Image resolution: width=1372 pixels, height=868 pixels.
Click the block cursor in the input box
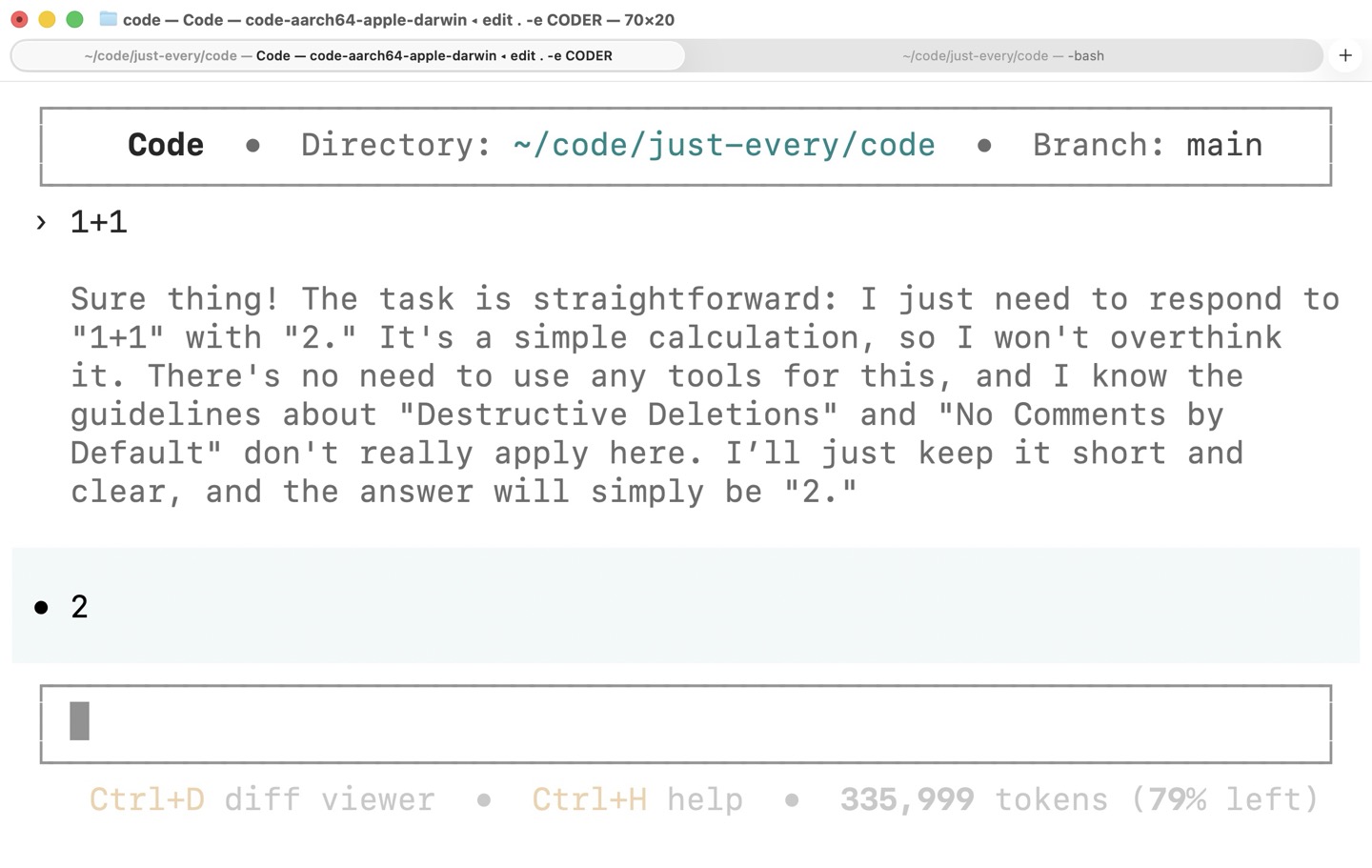pos(80,721)
